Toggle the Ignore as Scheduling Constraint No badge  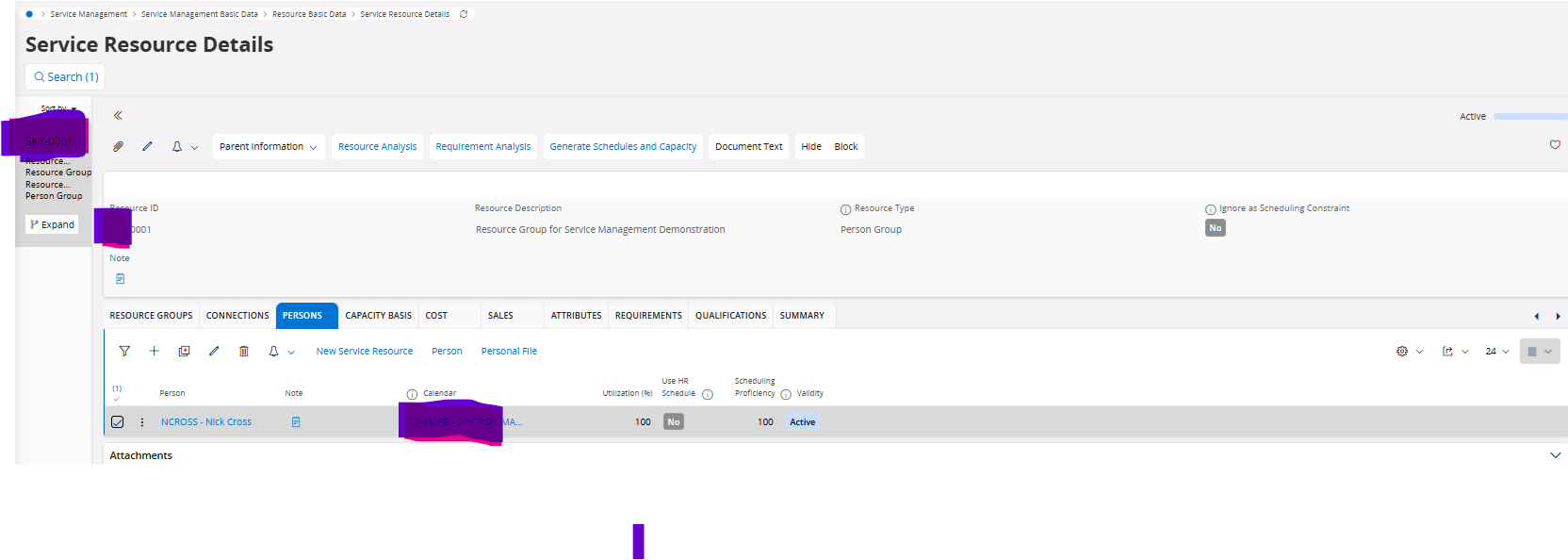click(1216, 228)
